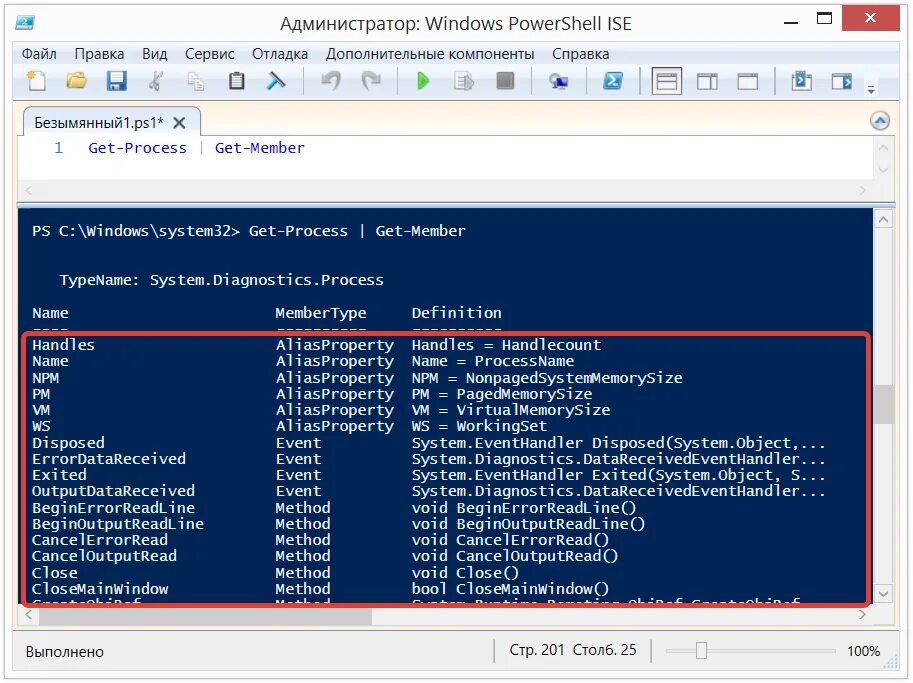Open the Отладка menu
Image resolution: width=913 pixels, height=683 pixels.
click(280, 54)
